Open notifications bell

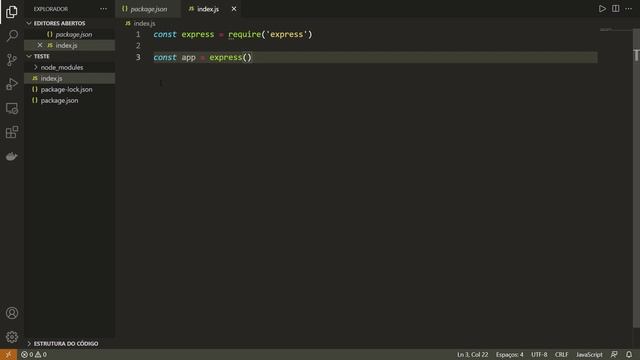point(629,355)
